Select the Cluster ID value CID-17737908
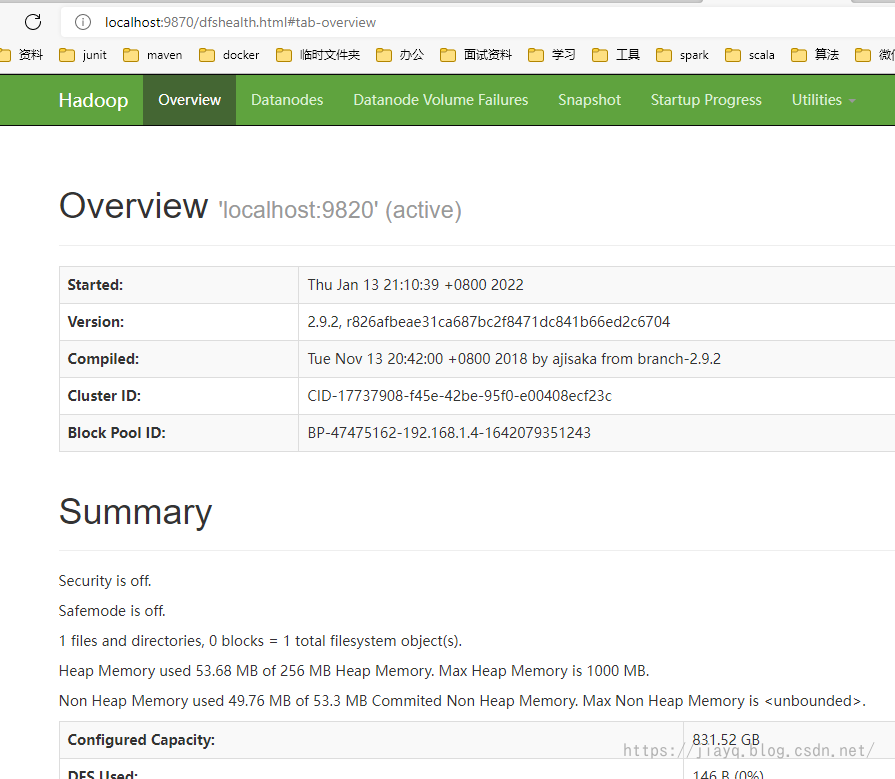 (459, 396)
